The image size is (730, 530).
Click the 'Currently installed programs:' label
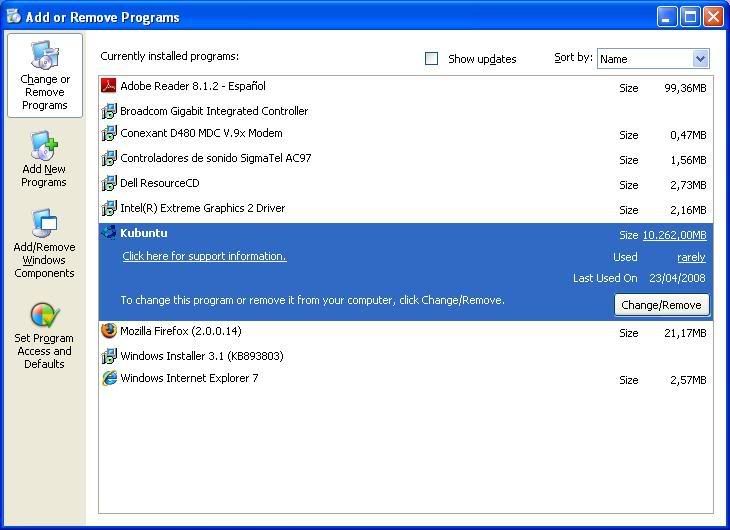(x=169, y=56)
